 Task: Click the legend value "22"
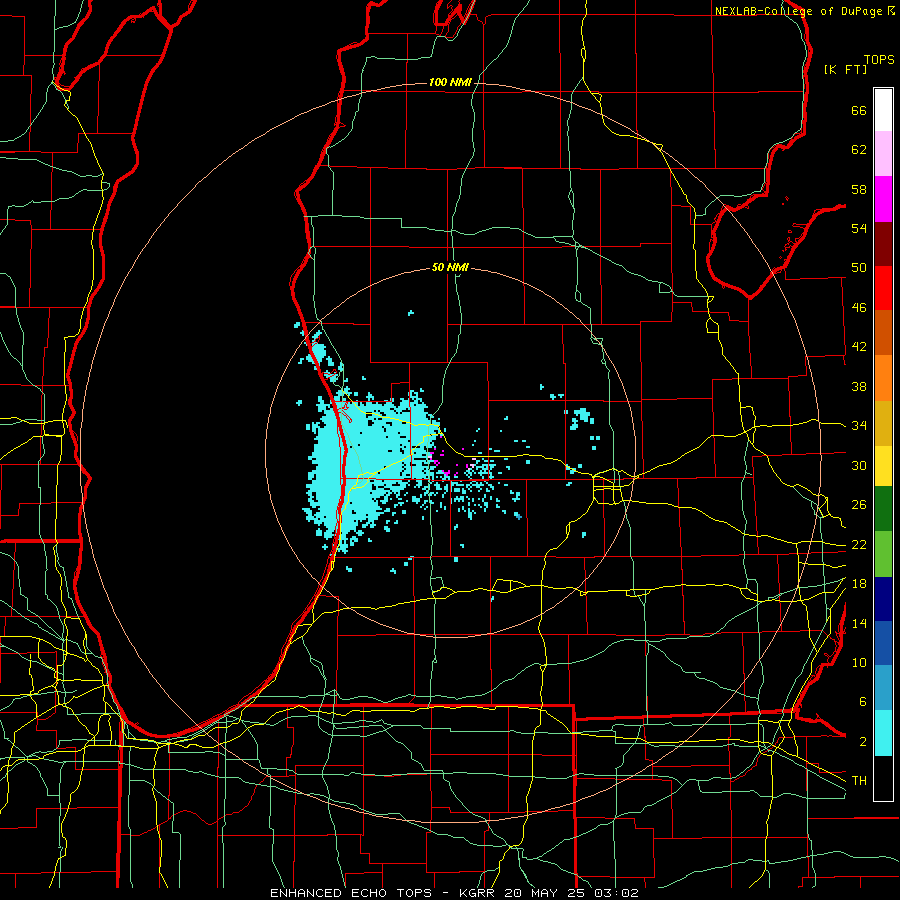click(x=859, y=545)
